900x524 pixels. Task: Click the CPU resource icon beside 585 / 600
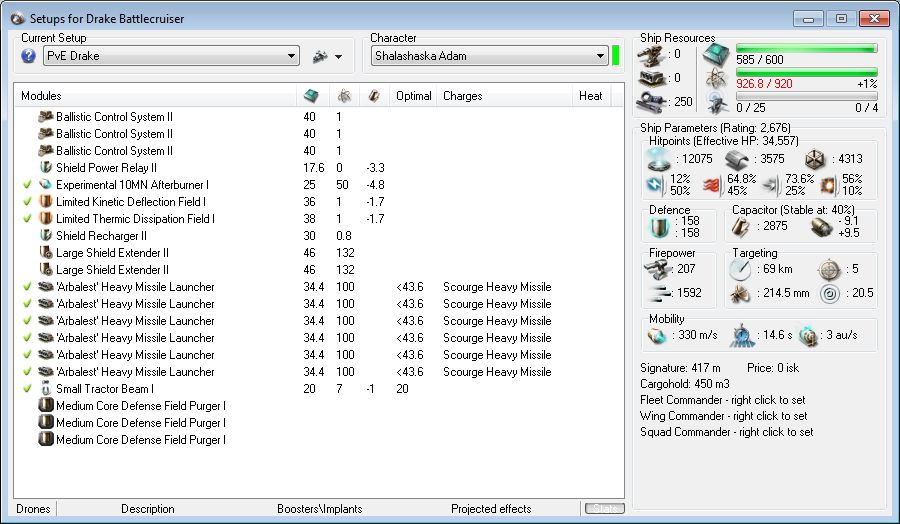[716, 55]
